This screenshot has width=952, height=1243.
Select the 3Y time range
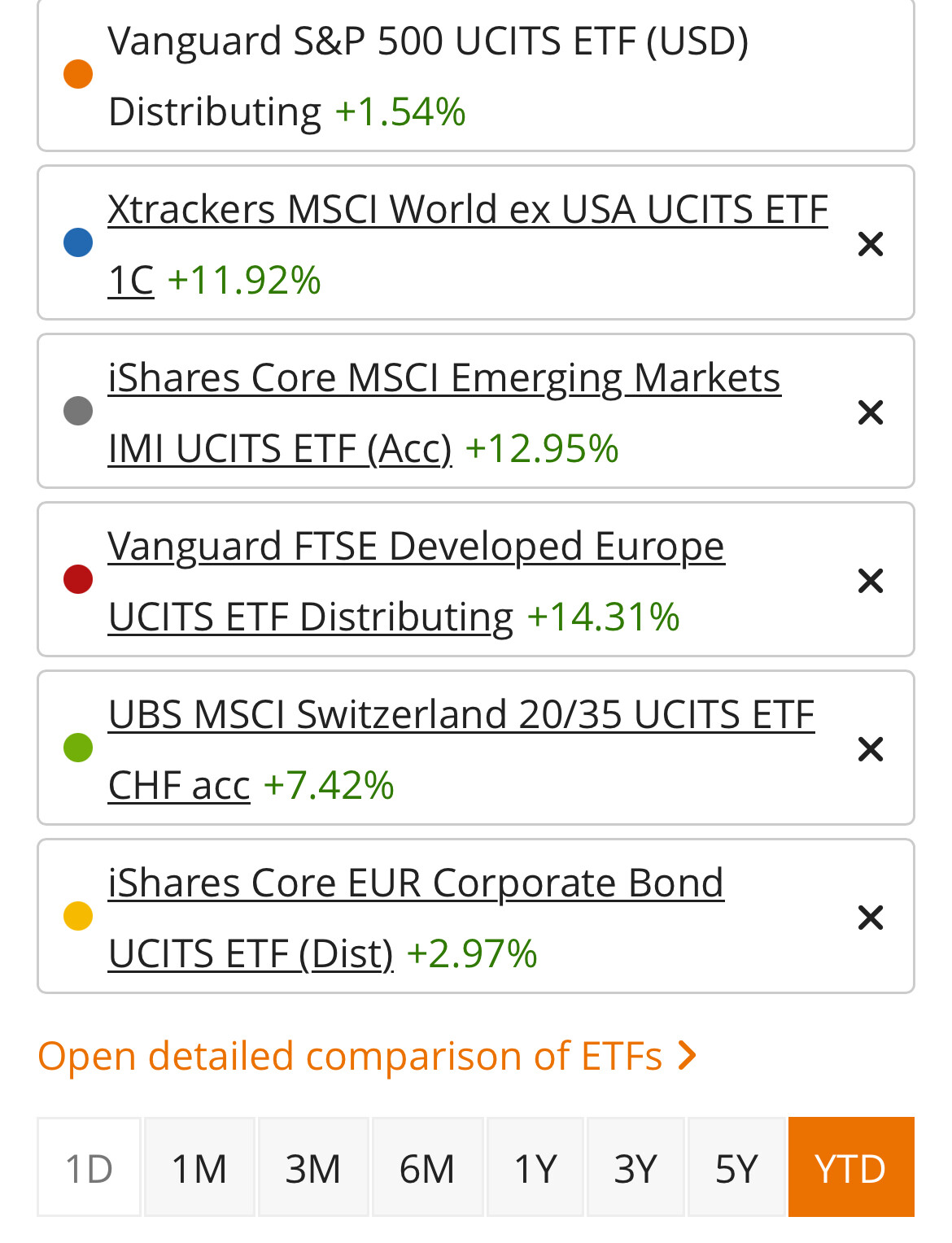click(635, 1168)
